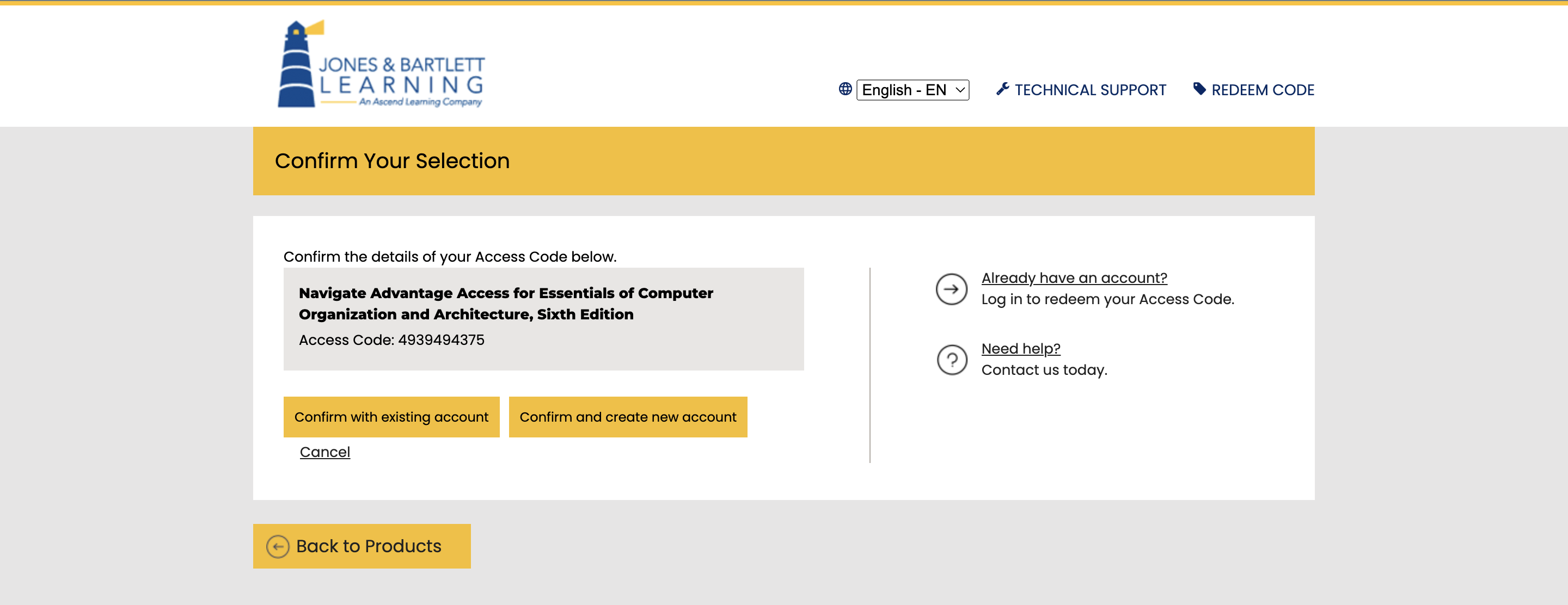Click 'Confirm the details of your Access Code below.'
The height and width of the screenshot is (605, 1568).
click(x=450, y=257)
